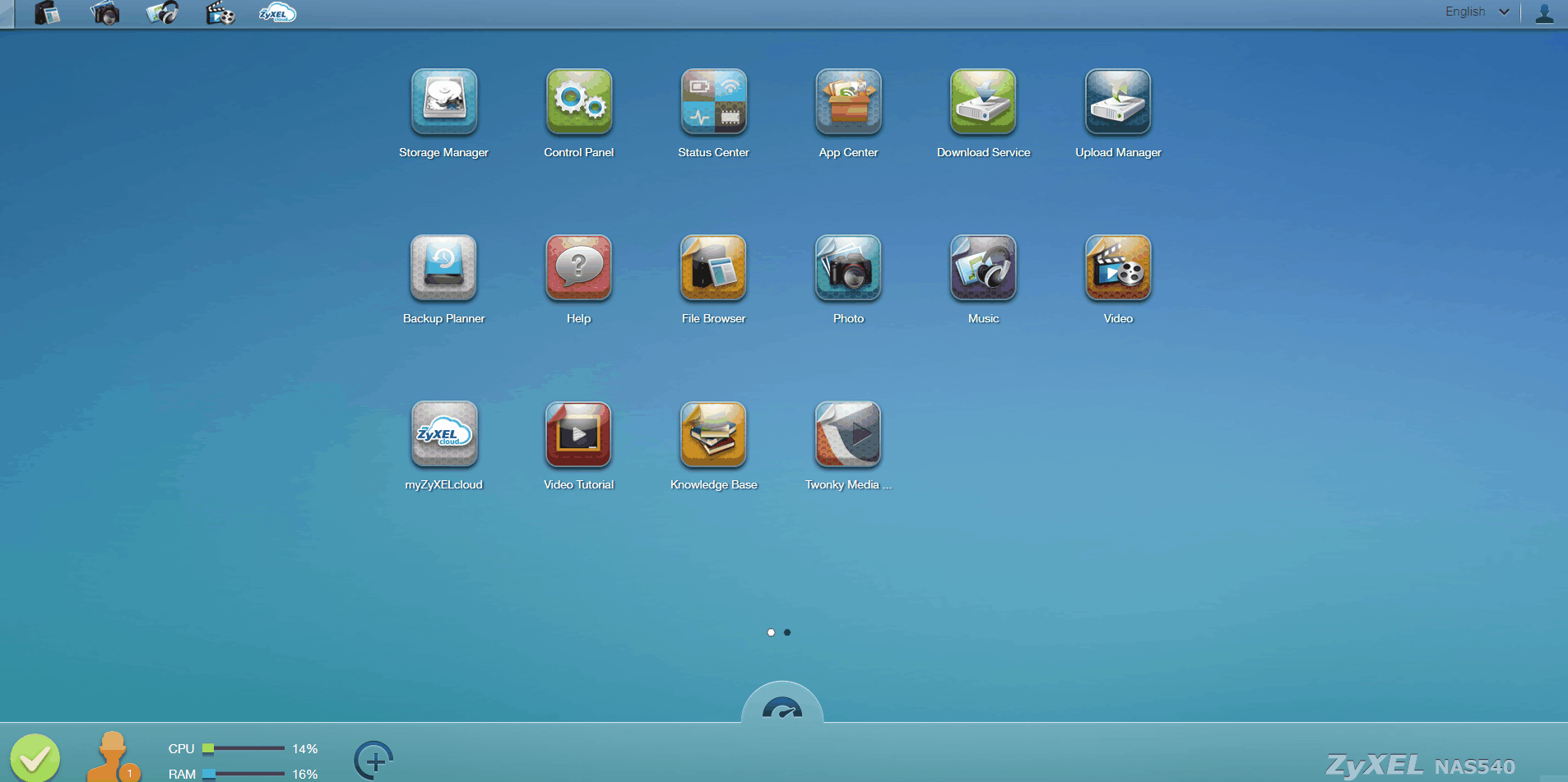Click the camera Photo shortcut in the top bar
This screenshot has width=1568, height=782.
pyautogui.click(x=105, y=13)
